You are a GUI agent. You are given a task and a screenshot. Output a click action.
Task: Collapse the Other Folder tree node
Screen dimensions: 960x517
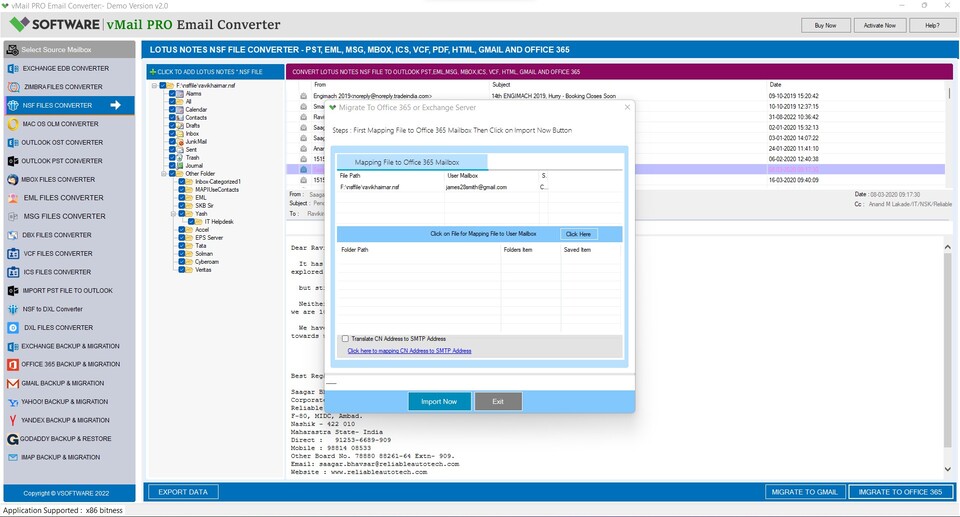click(x=164, y=174)
